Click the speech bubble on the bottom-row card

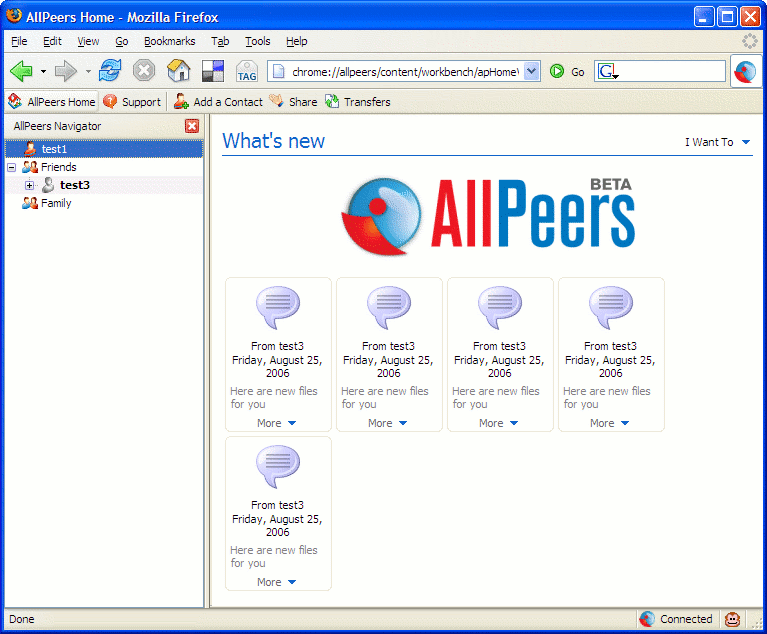click(278, 466)
